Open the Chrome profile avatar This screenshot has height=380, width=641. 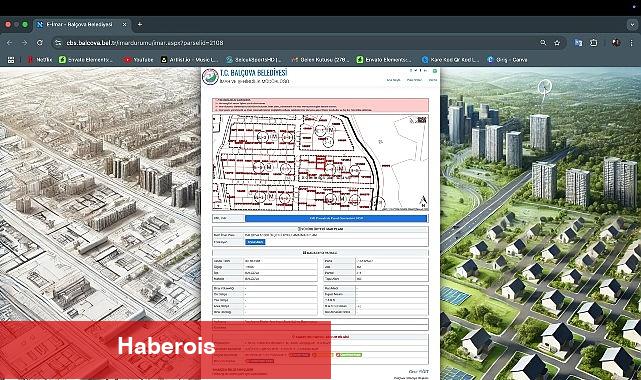(616, 42)
